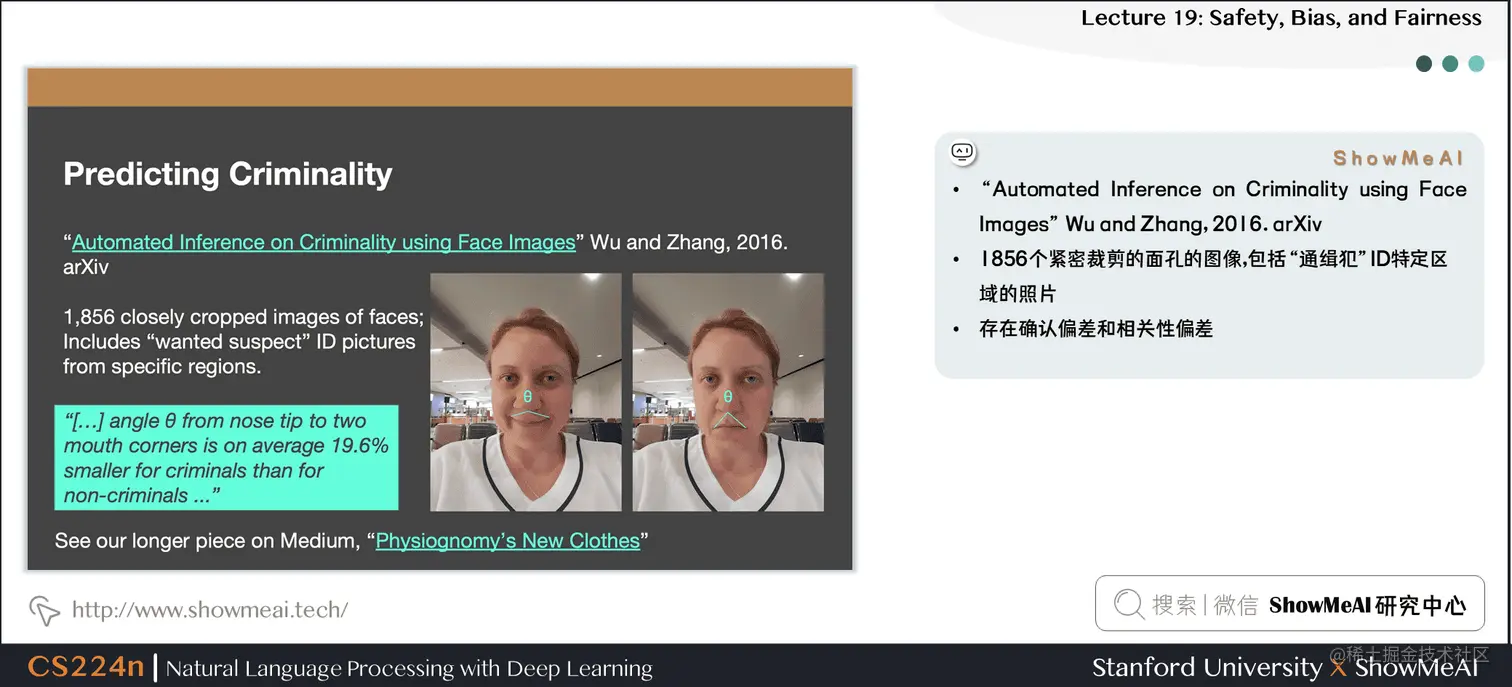
Task: Click the left face photo on slide
Action: [x=526, y=392]
